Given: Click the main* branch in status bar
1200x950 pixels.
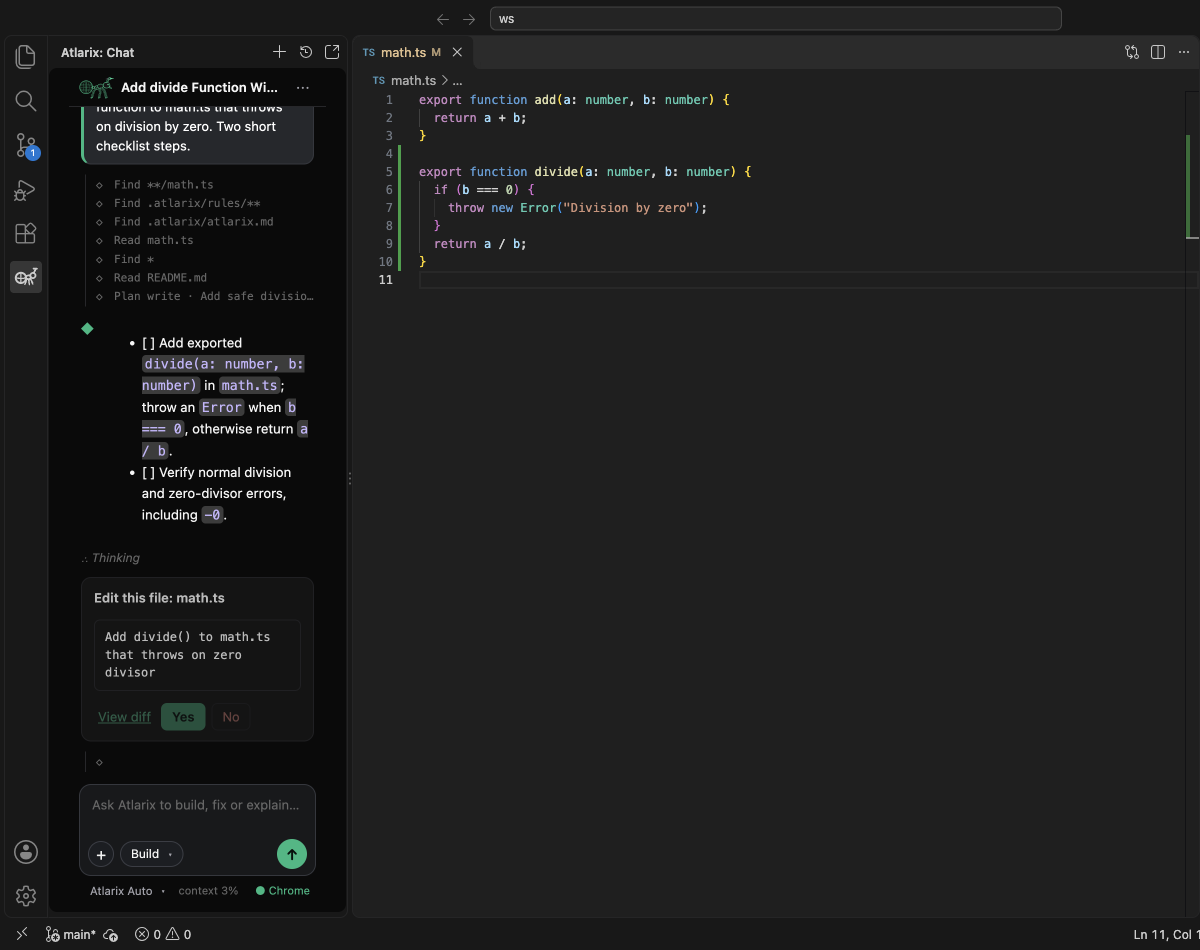Looking at the screenshot, I should coord(71,934).
